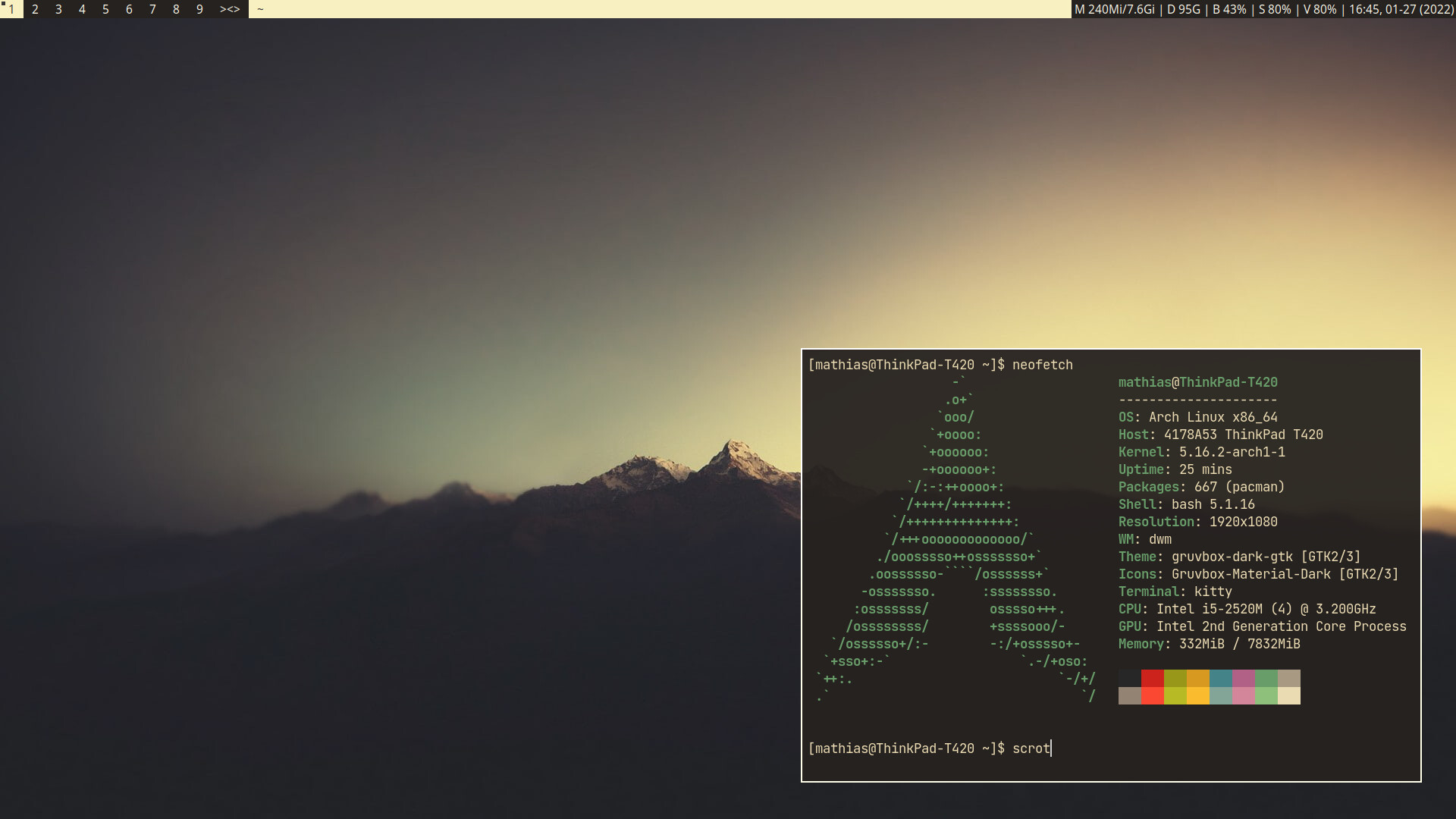Click the neofetch command line in terminal
Screen dimensions: 1456x819
click(940, 365)
